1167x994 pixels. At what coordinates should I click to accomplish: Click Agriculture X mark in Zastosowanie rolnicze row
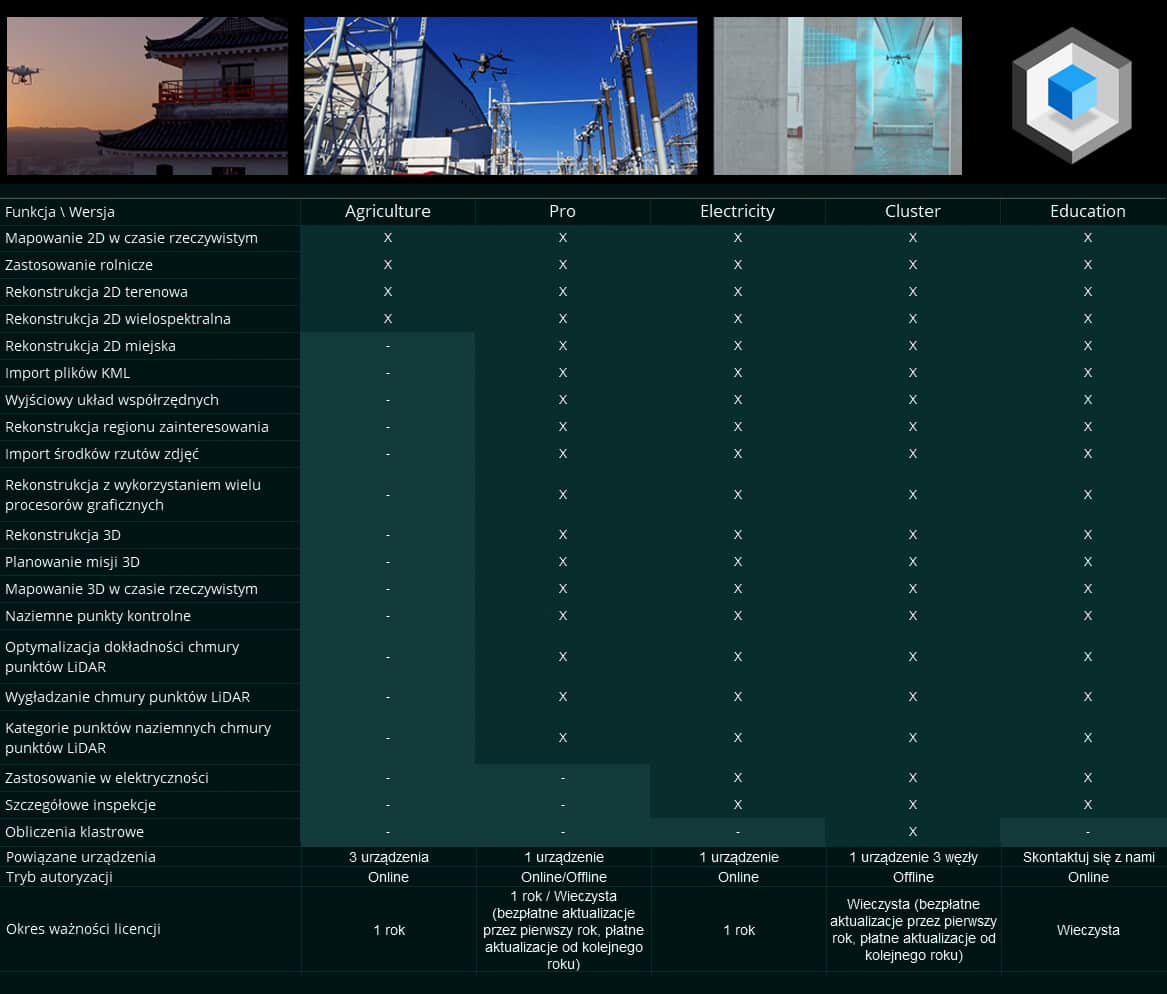click(x=388, y=265)
